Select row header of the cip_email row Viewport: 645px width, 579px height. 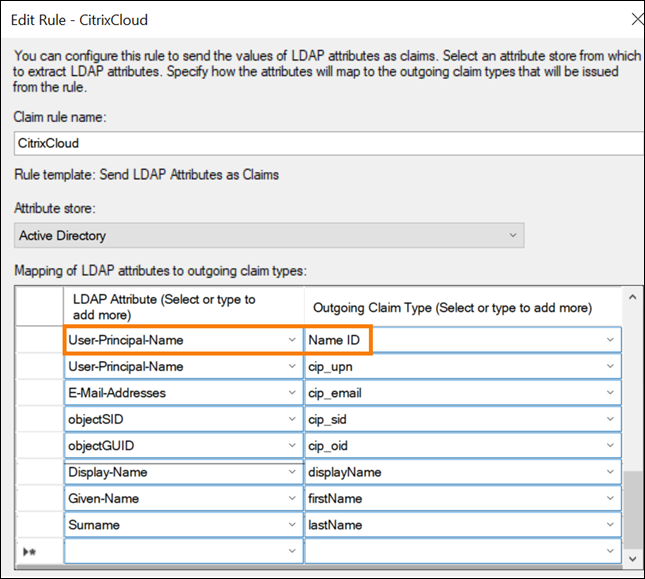click(39, 393)
